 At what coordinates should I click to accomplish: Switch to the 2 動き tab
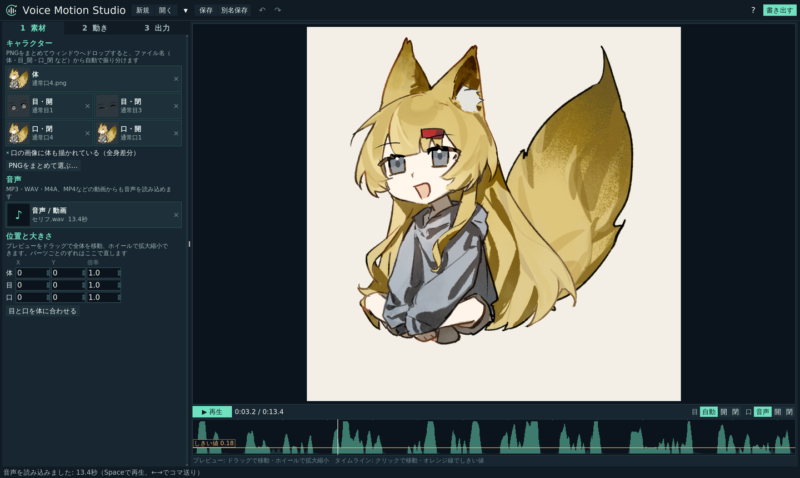coord(95,28)
